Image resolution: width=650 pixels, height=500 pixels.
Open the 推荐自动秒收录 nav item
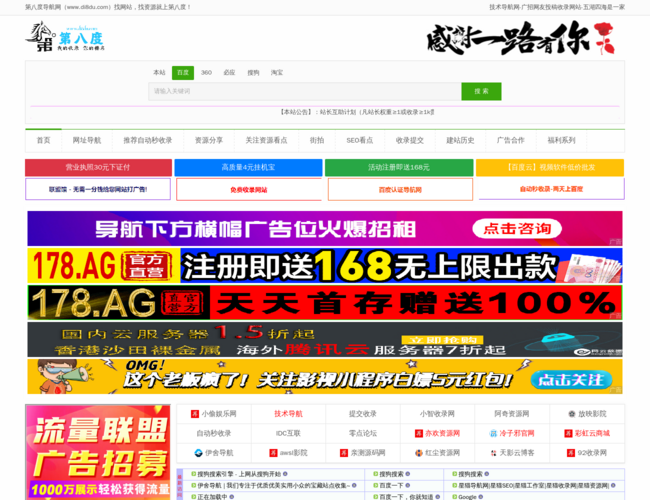click(x=148, y=141)
